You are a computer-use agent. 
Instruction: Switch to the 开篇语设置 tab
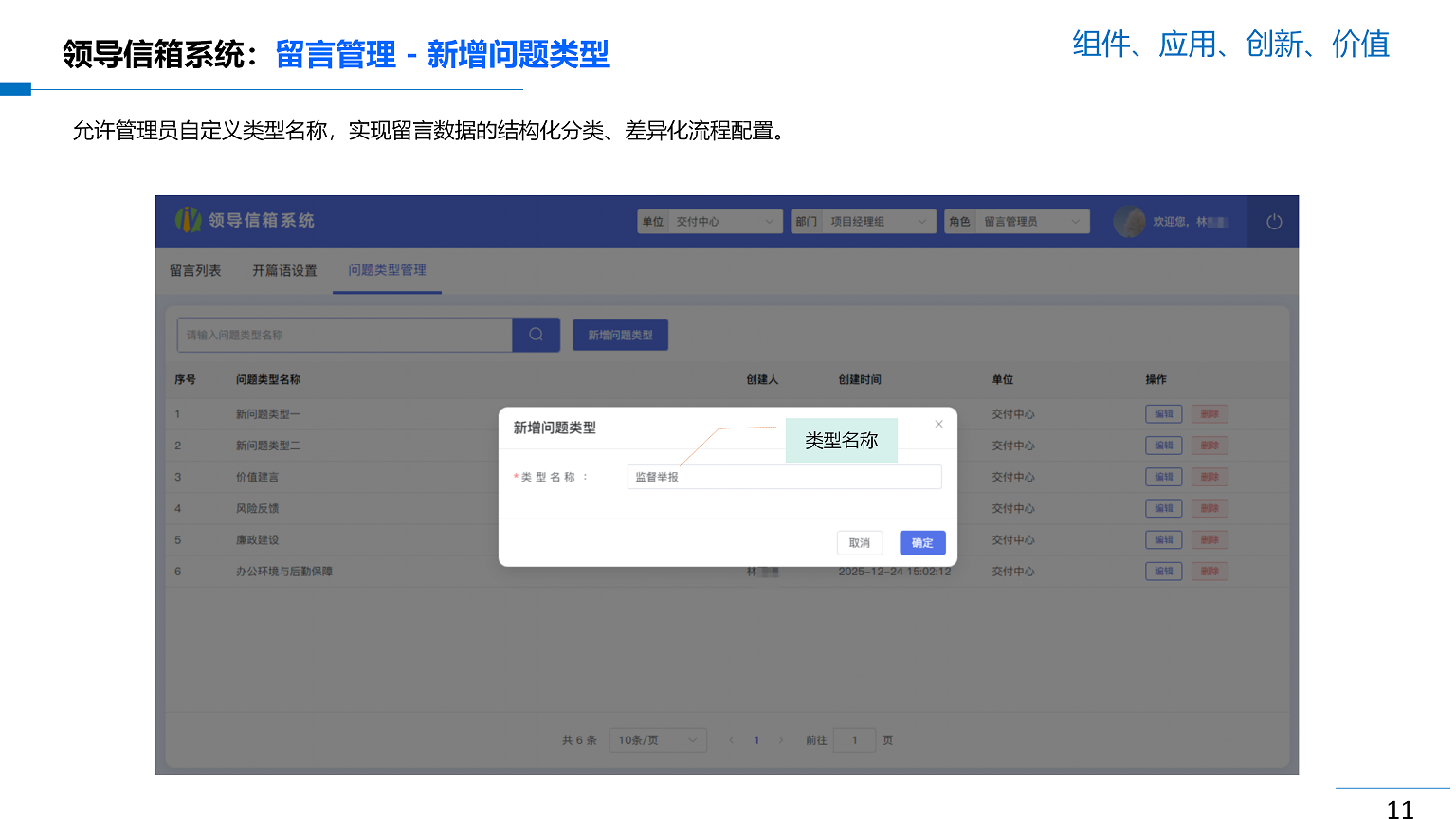[x=283, y=269]
